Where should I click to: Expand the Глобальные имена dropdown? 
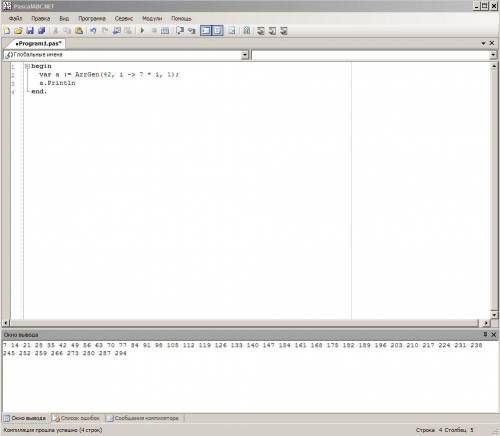tap(245, 55)
